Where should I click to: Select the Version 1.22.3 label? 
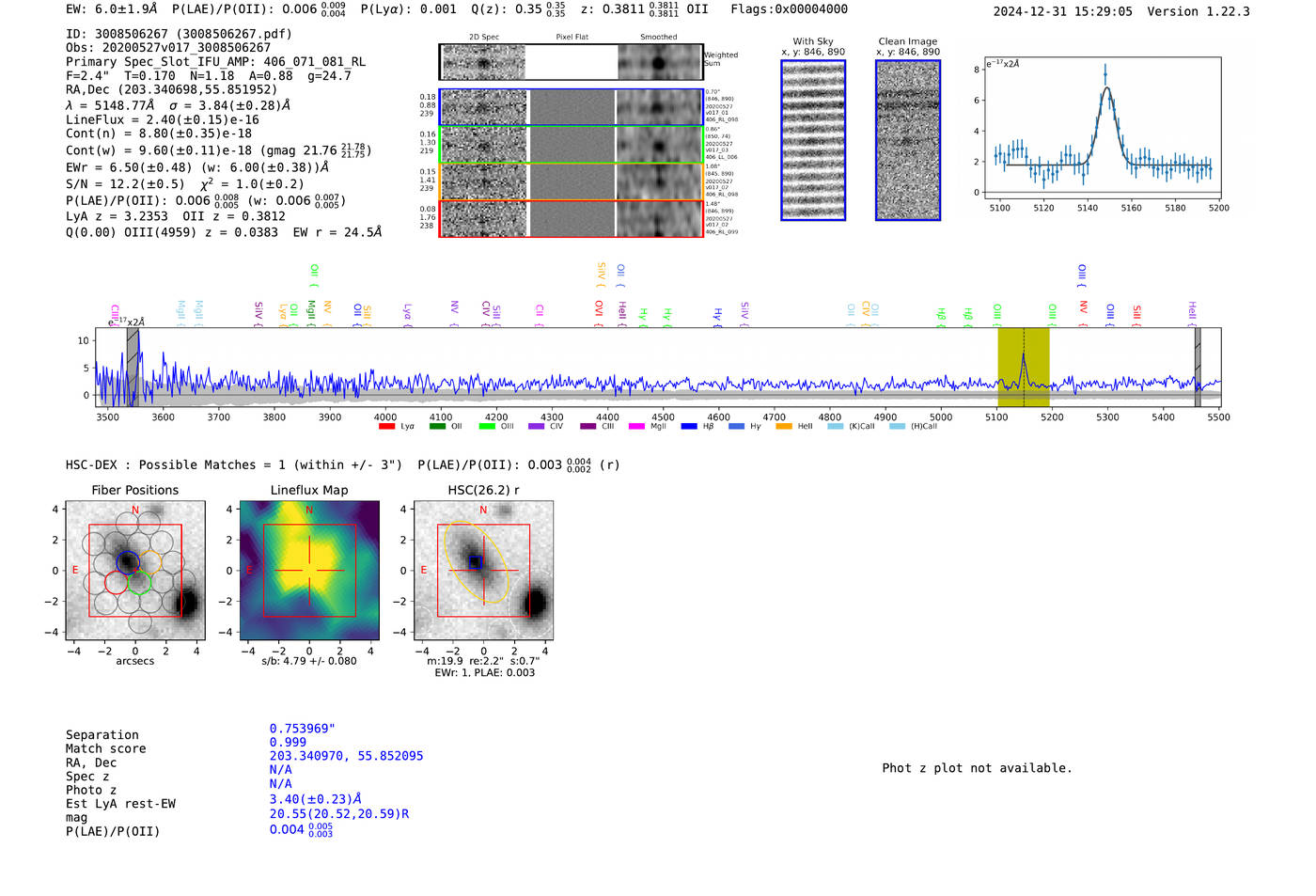pos(1198,11)
